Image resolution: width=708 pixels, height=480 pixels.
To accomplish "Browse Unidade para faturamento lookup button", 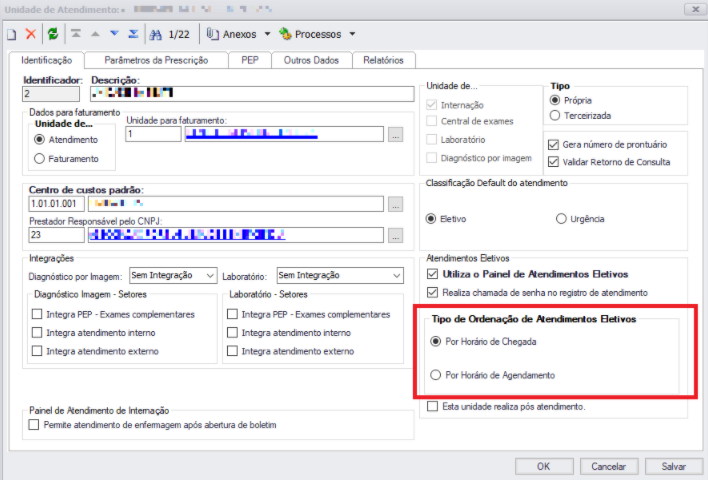I will (x=396, y=135).
